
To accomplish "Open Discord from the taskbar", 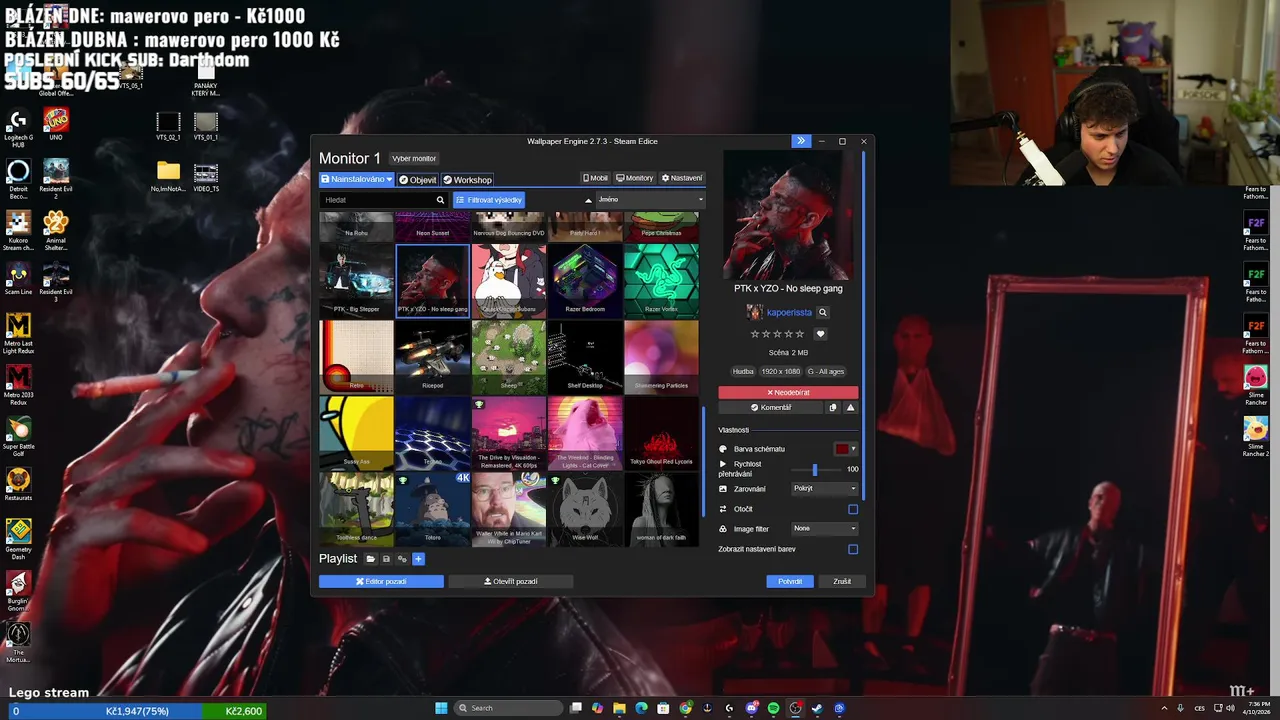I will pyautogui.click(x=751, y=708).
